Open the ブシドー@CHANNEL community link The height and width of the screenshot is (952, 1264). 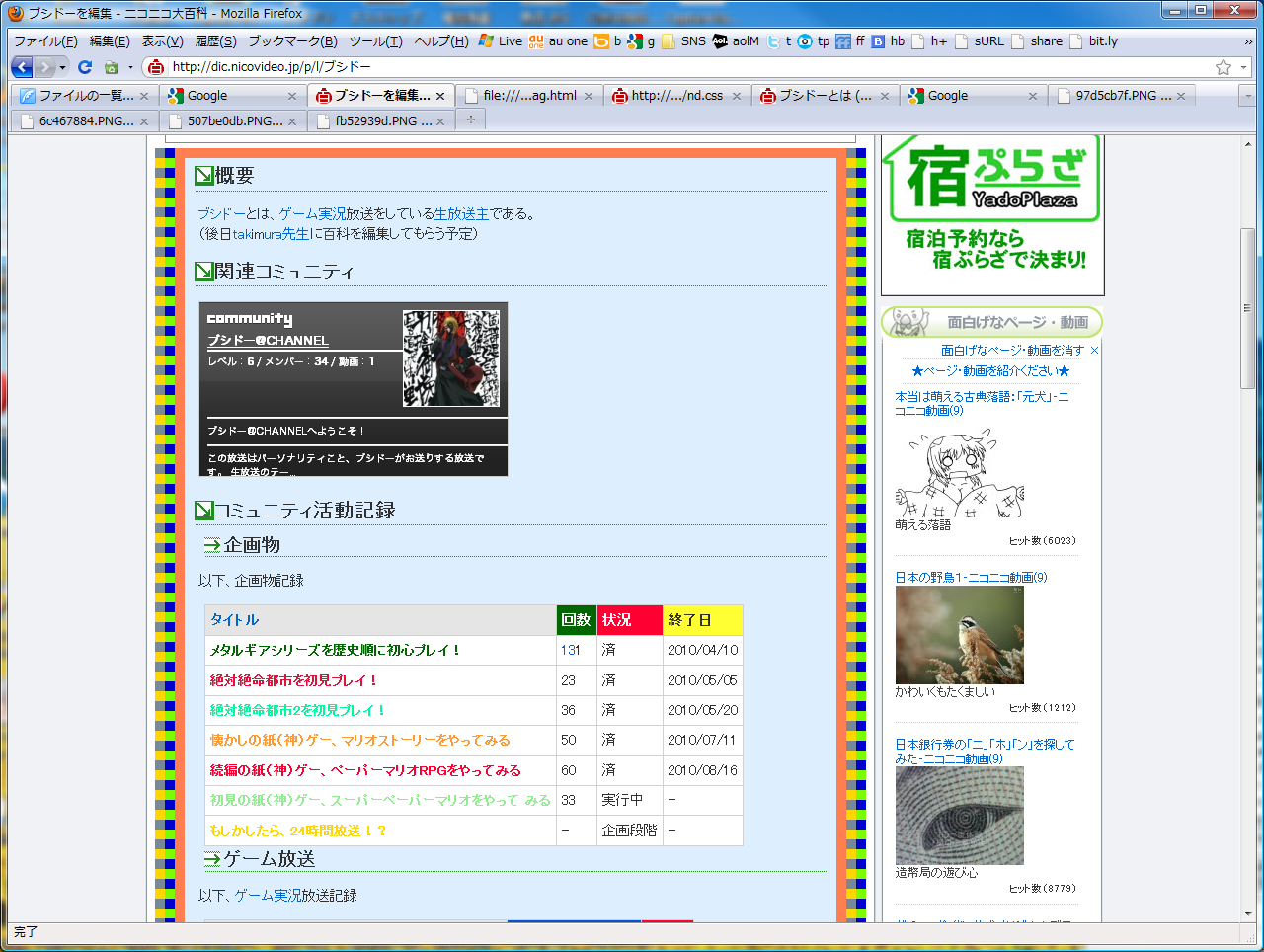coord(268,340)
